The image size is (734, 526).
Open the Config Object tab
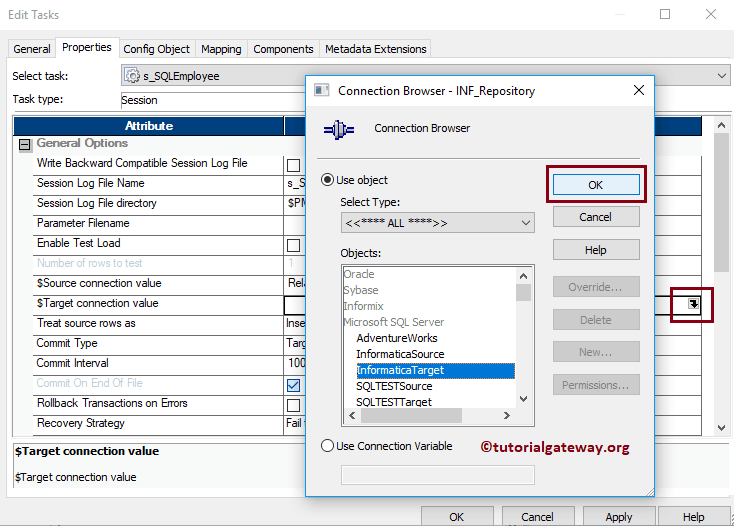tap(156, 49)
